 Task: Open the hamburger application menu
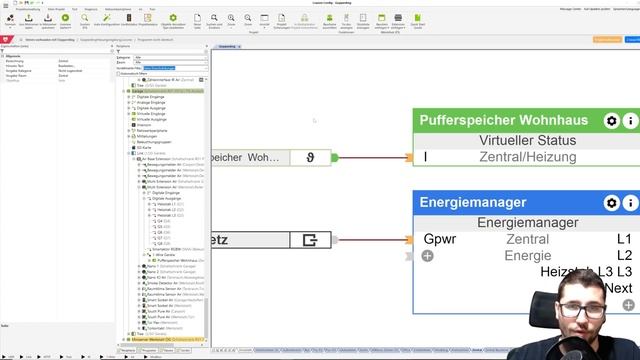click(x=6, y=6)
